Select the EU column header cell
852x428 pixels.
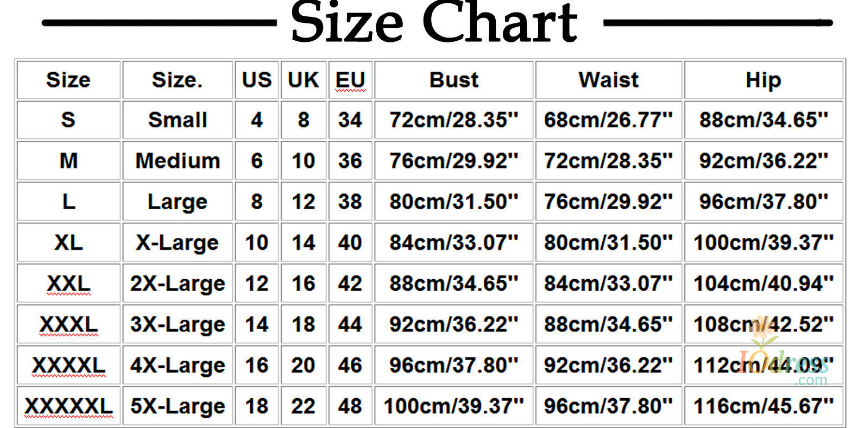pos(350,80)
